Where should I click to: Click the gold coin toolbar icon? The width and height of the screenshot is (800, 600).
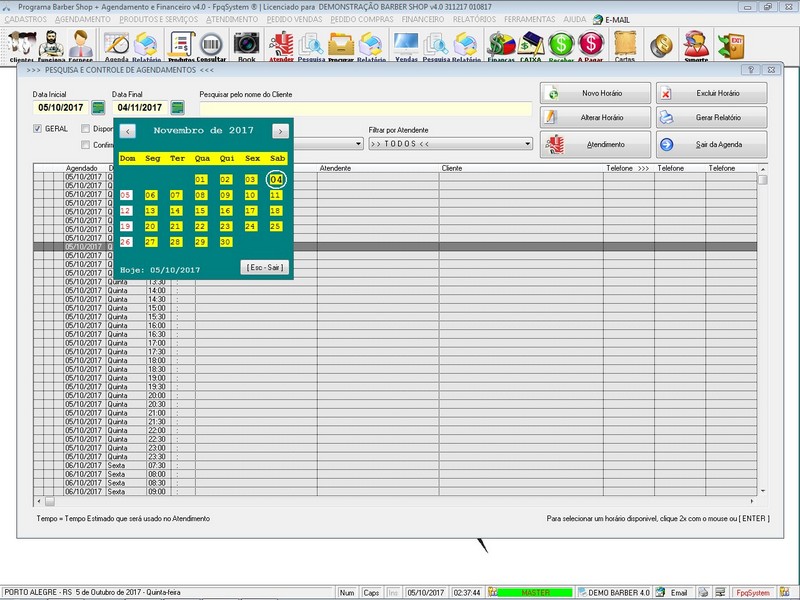[x=661, y=46]
